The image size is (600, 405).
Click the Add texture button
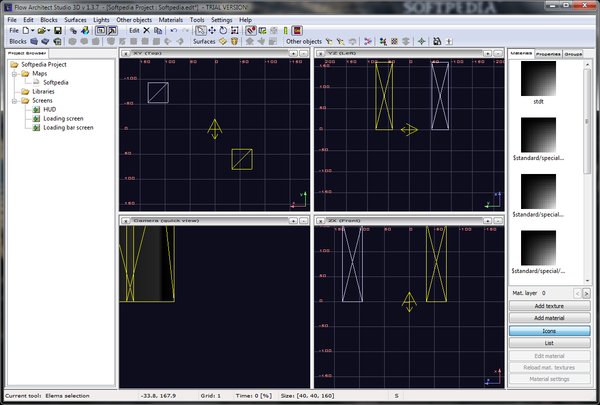tap(547, 305)
